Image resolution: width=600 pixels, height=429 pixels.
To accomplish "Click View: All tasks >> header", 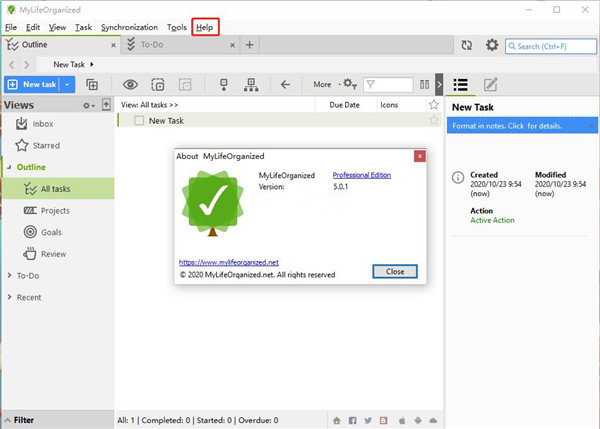I will 149,105.
